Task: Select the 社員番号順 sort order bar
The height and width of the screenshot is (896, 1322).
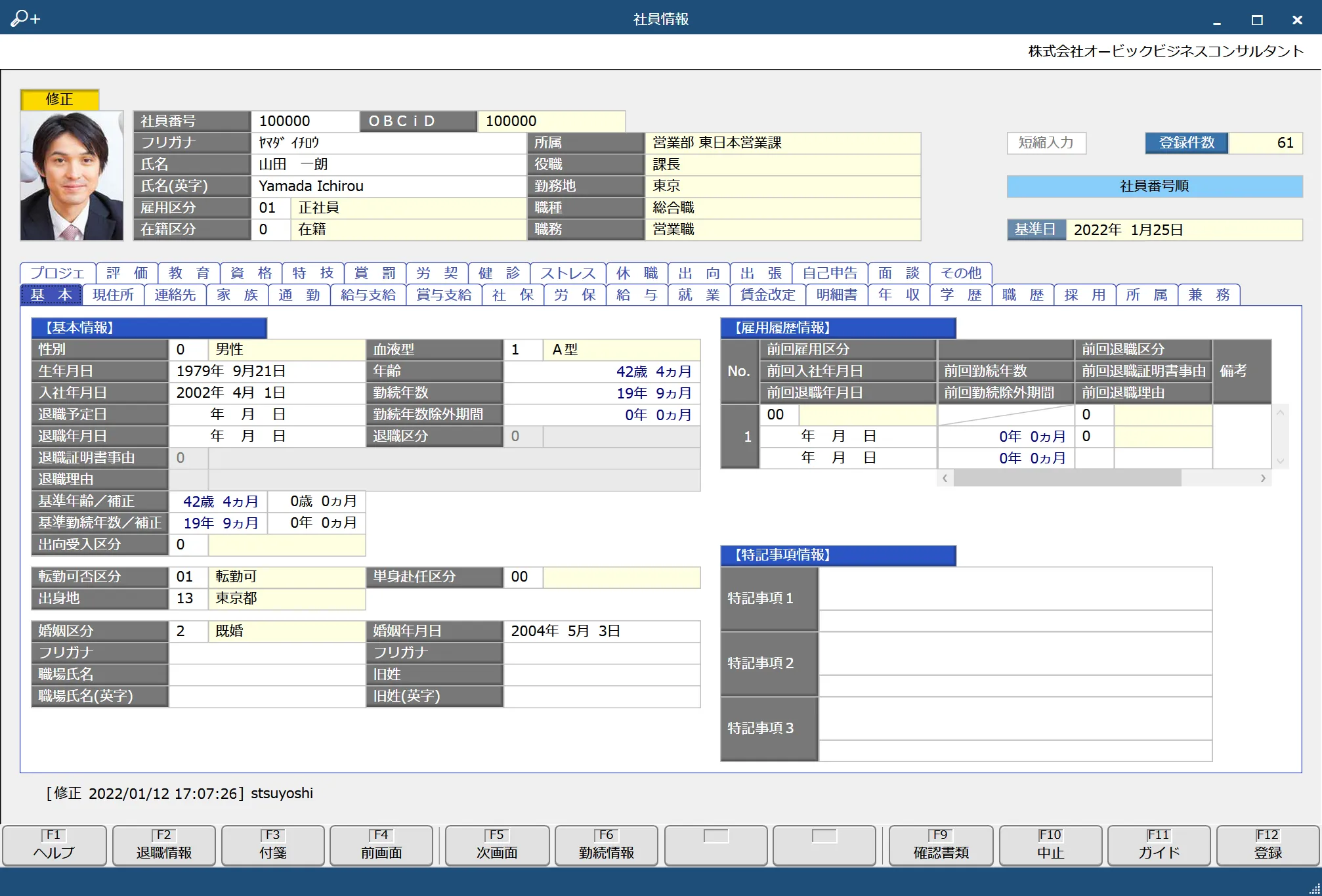Action: [x=1155, y=186]
